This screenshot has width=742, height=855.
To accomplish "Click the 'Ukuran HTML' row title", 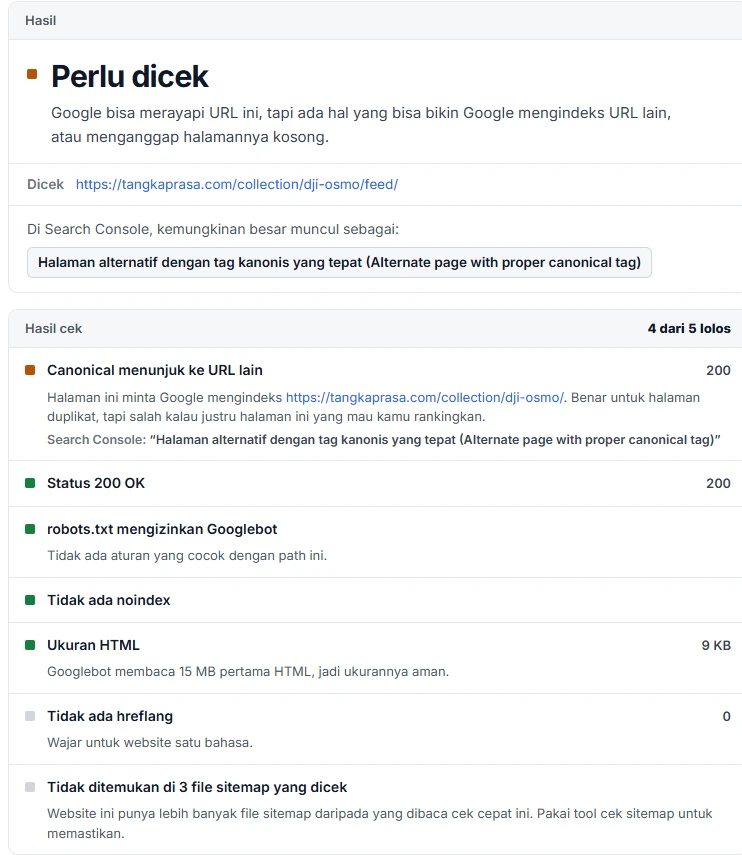I will tap(93, 645).
